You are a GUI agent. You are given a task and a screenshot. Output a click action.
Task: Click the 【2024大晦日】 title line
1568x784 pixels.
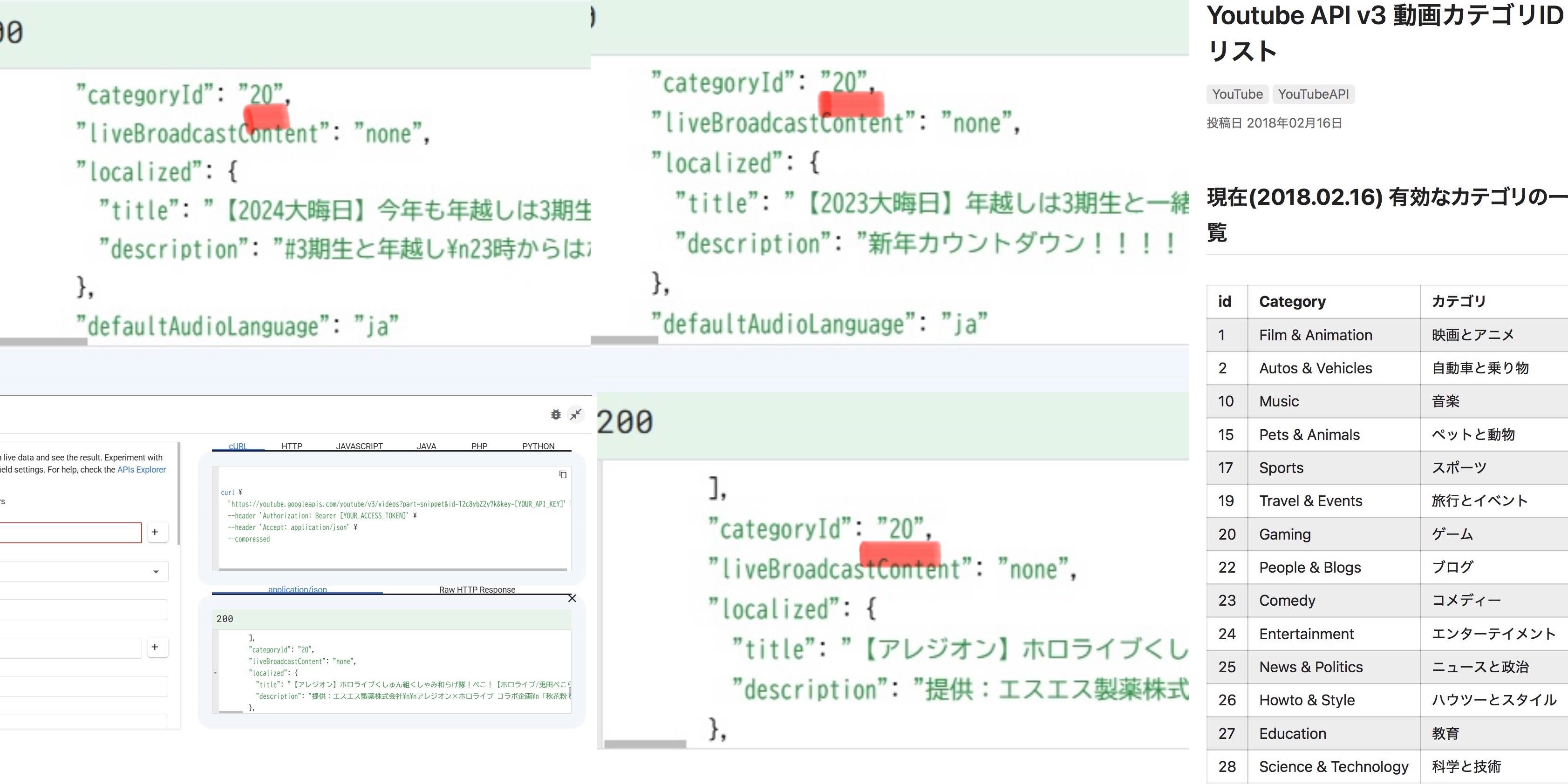tap(345, 210)
